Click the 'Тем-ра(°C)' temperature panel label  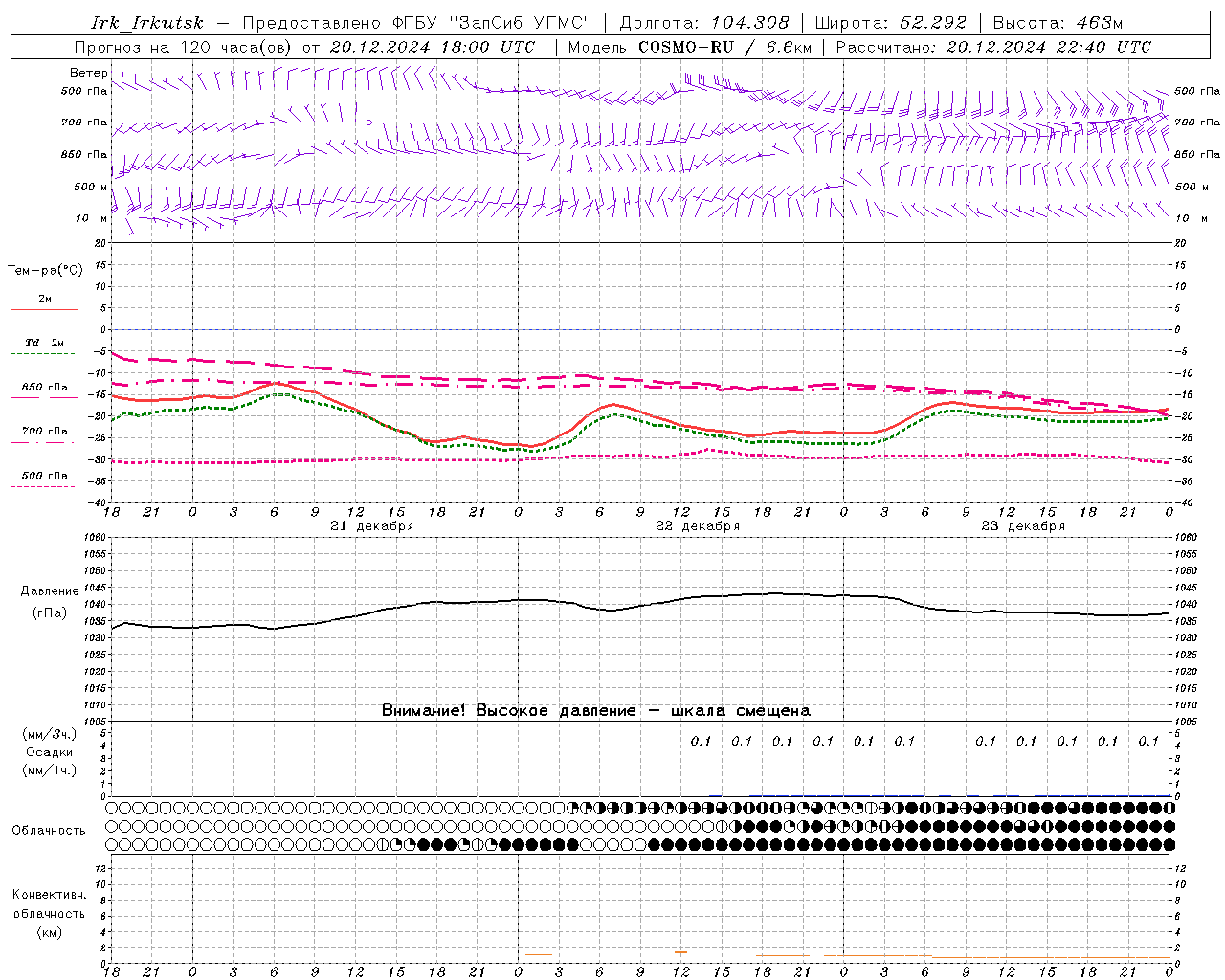tap(45, 271)
